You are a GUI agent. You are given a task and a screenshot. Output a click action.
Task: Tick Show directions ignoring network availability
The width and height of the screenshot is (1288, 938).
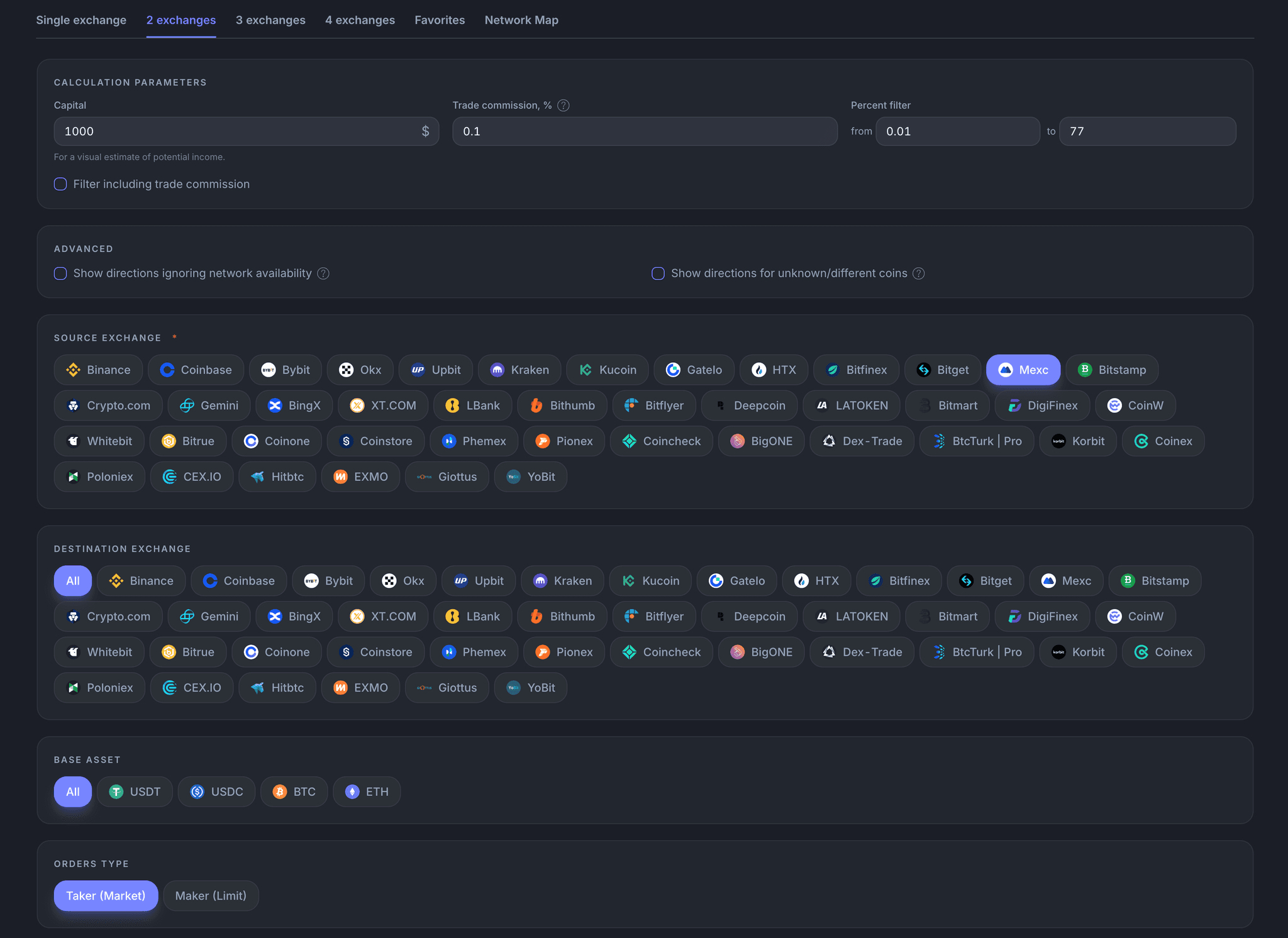(60, 273)
